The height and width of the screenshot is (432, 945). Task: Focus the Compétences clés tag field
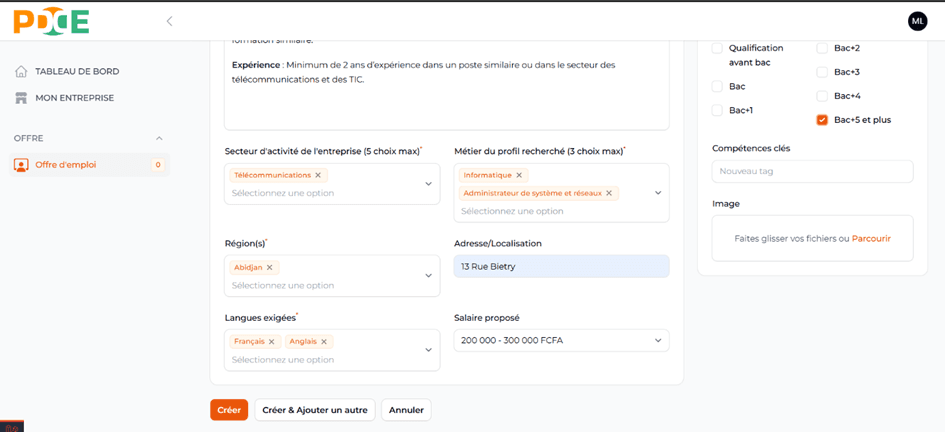[x=812, y=171]
